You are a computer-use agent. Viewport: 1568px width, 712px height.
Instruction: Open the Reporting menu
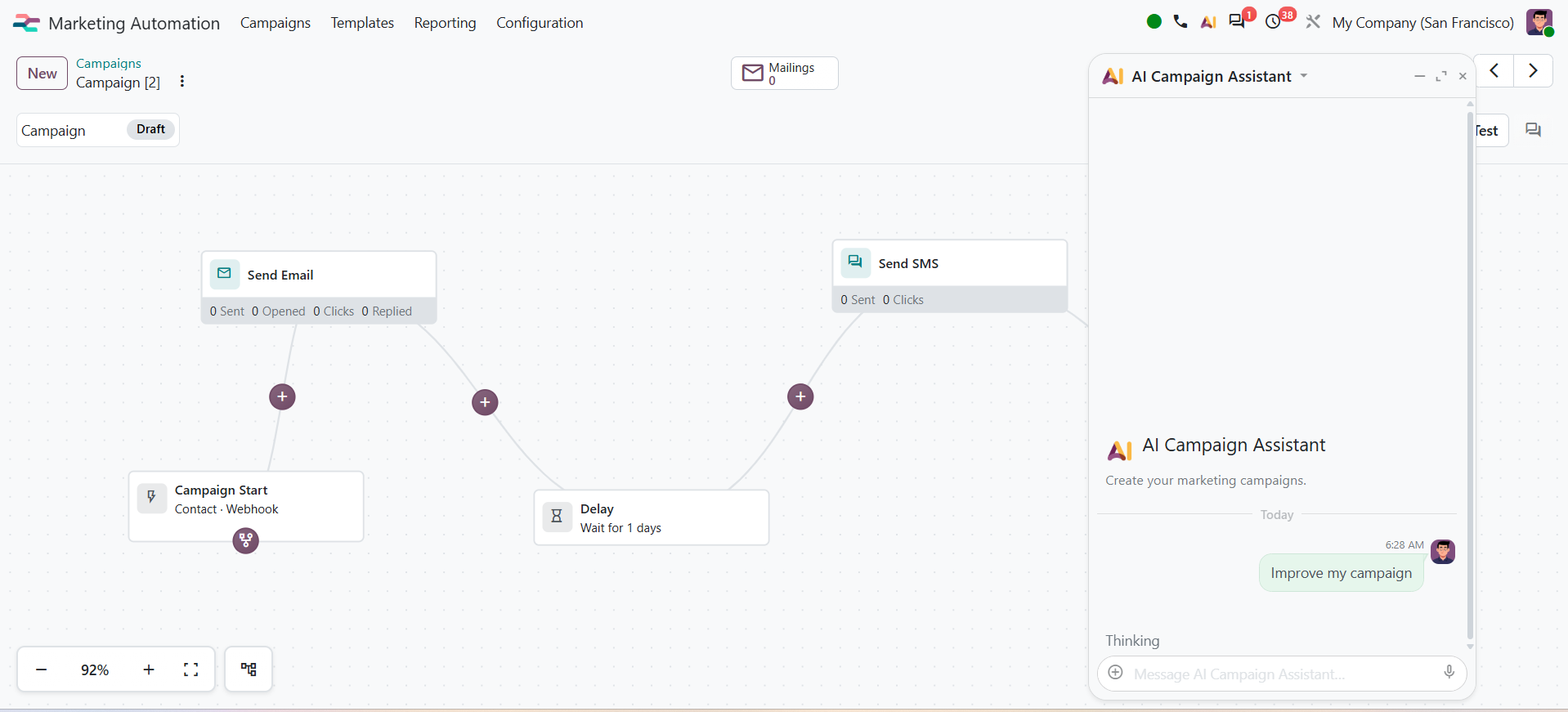445,23
